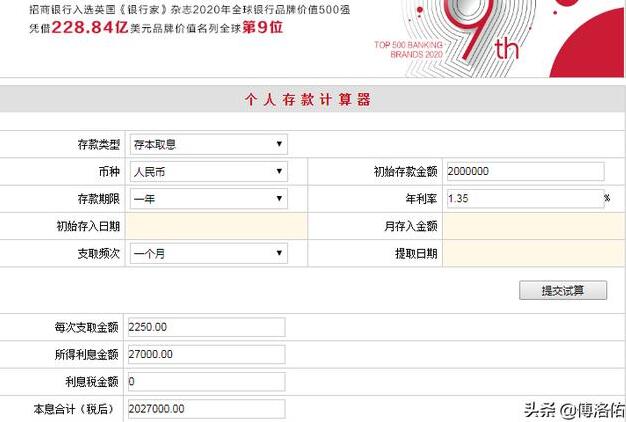Click the 每次支取金额 label

pos(87,327)
